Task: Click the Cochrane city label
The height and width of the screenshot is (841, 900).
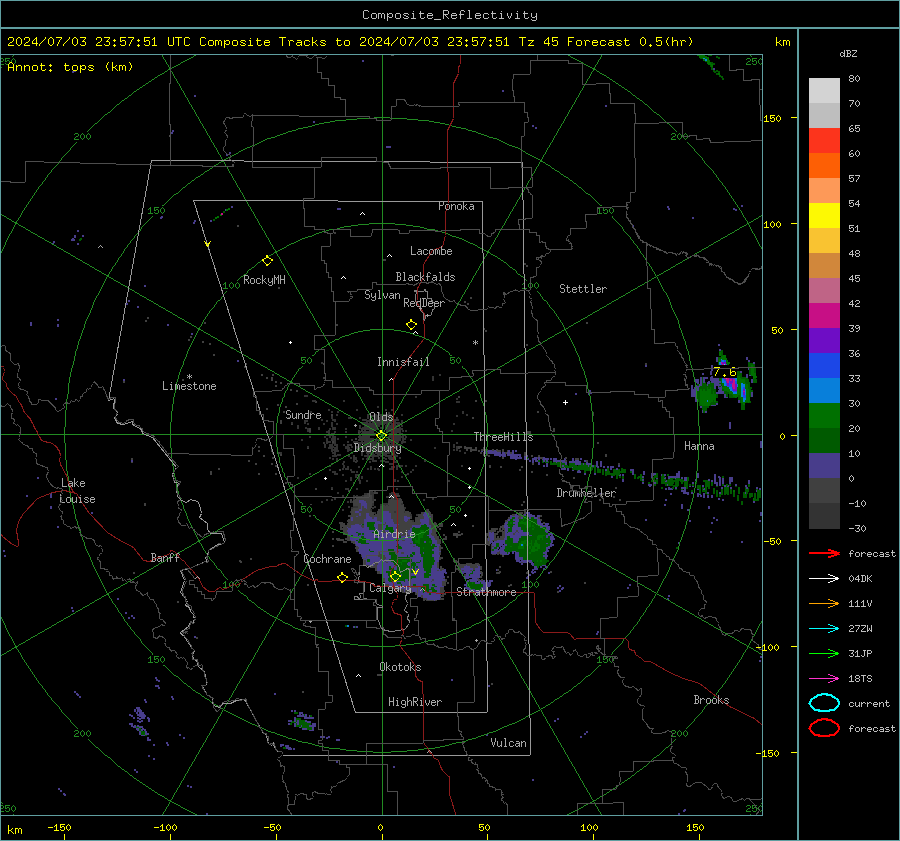Action: click(327, 559)
